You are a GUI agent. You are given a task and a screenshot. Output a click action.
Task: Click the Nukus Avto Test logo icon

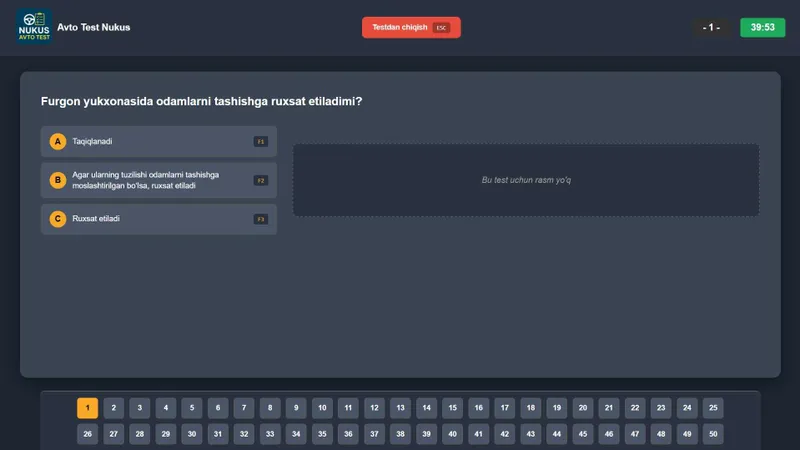tap(34, 27)
